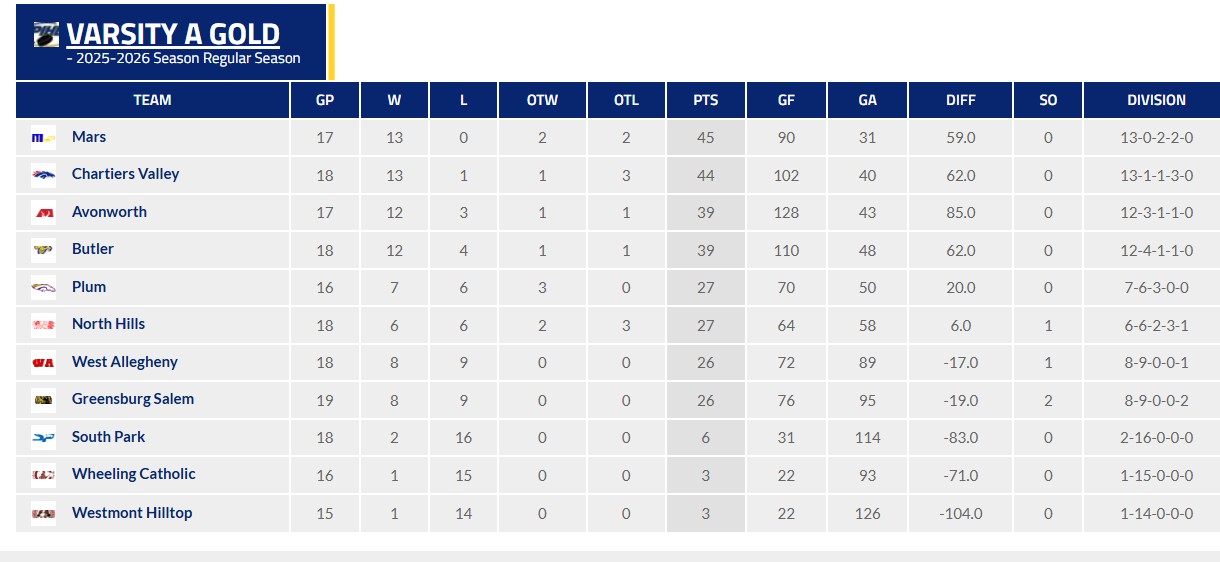Open the Varsity A Gold heading link
The image size is (1220, 562).
coord(173,34)
